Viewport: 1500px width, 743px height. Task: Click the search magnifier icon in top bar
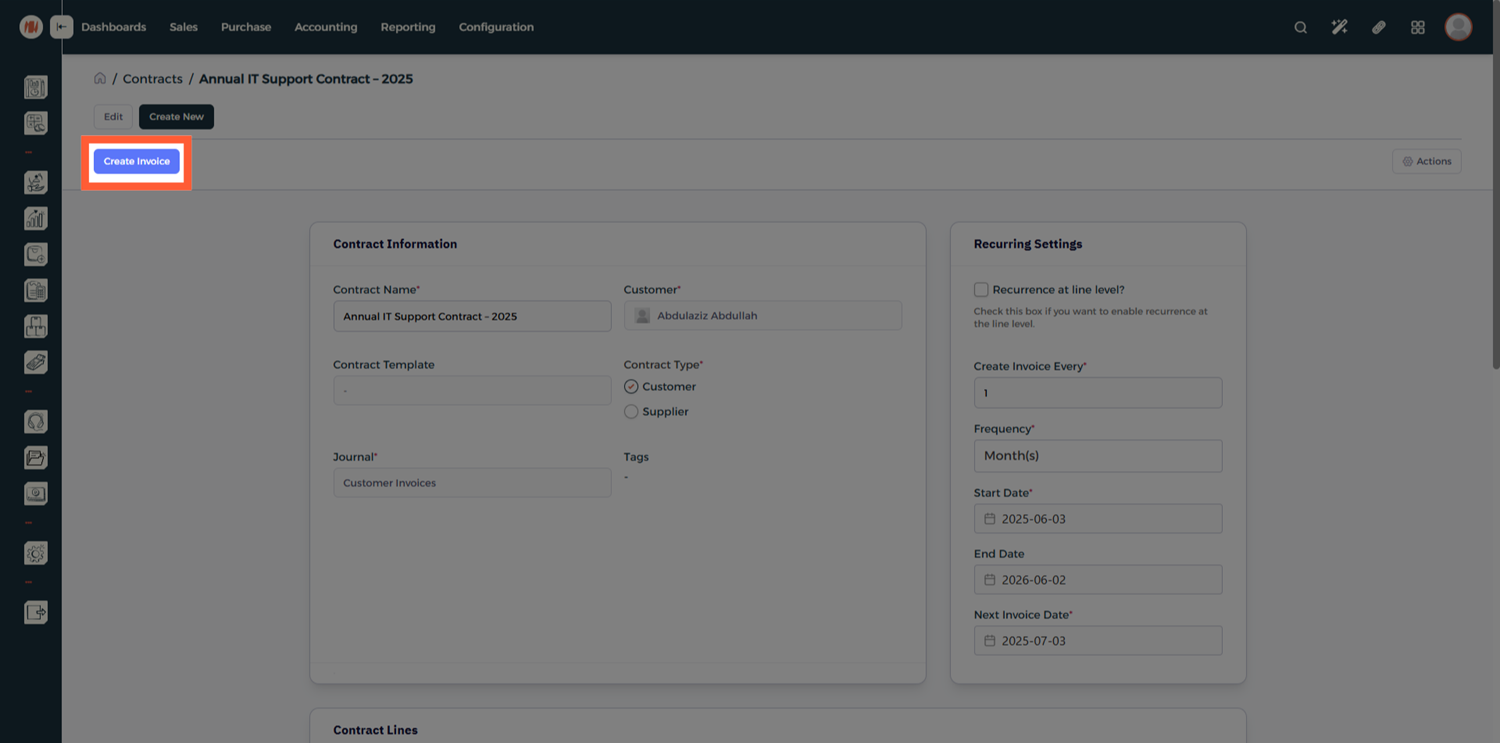1300,27
